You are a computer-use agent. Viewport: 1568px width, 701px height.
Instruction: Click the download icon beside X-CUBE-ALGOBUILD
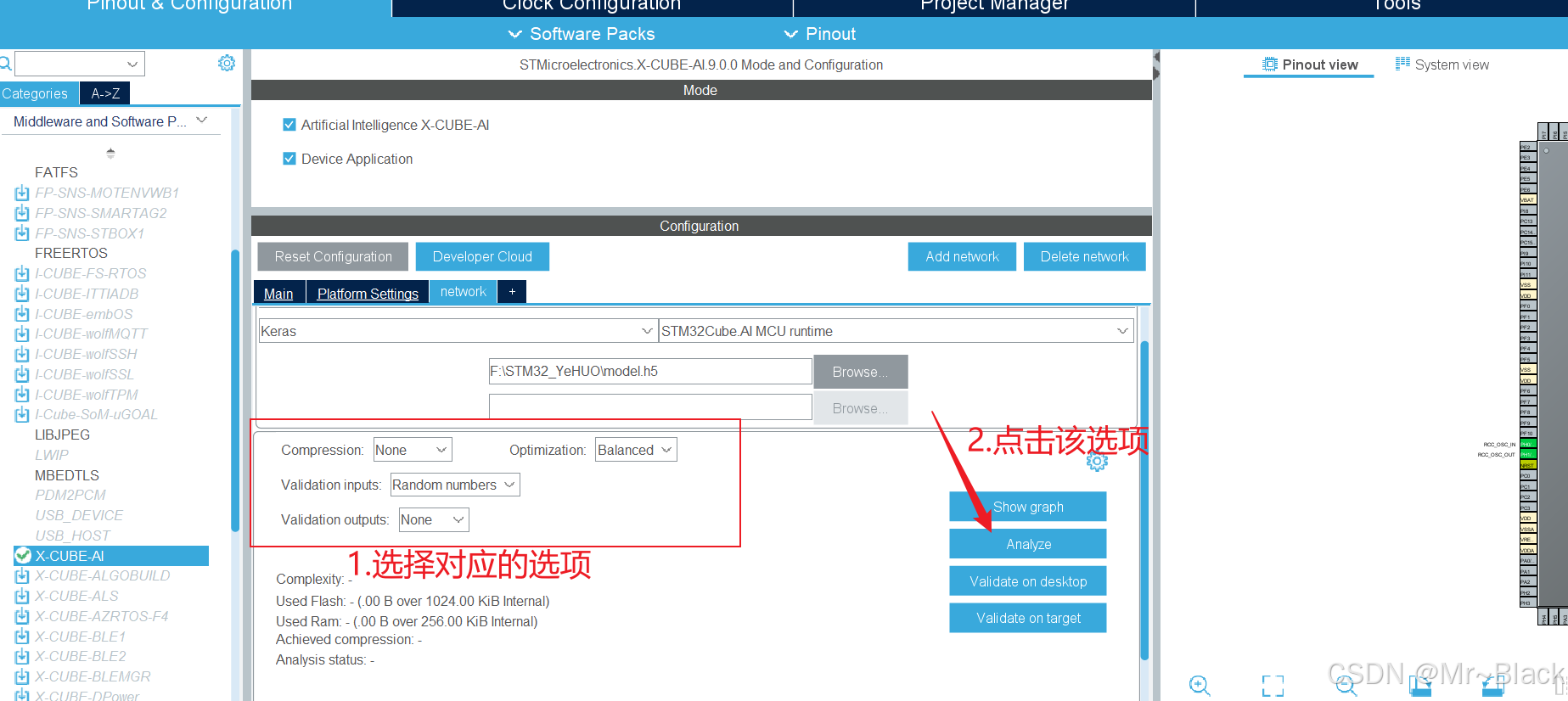22,576
